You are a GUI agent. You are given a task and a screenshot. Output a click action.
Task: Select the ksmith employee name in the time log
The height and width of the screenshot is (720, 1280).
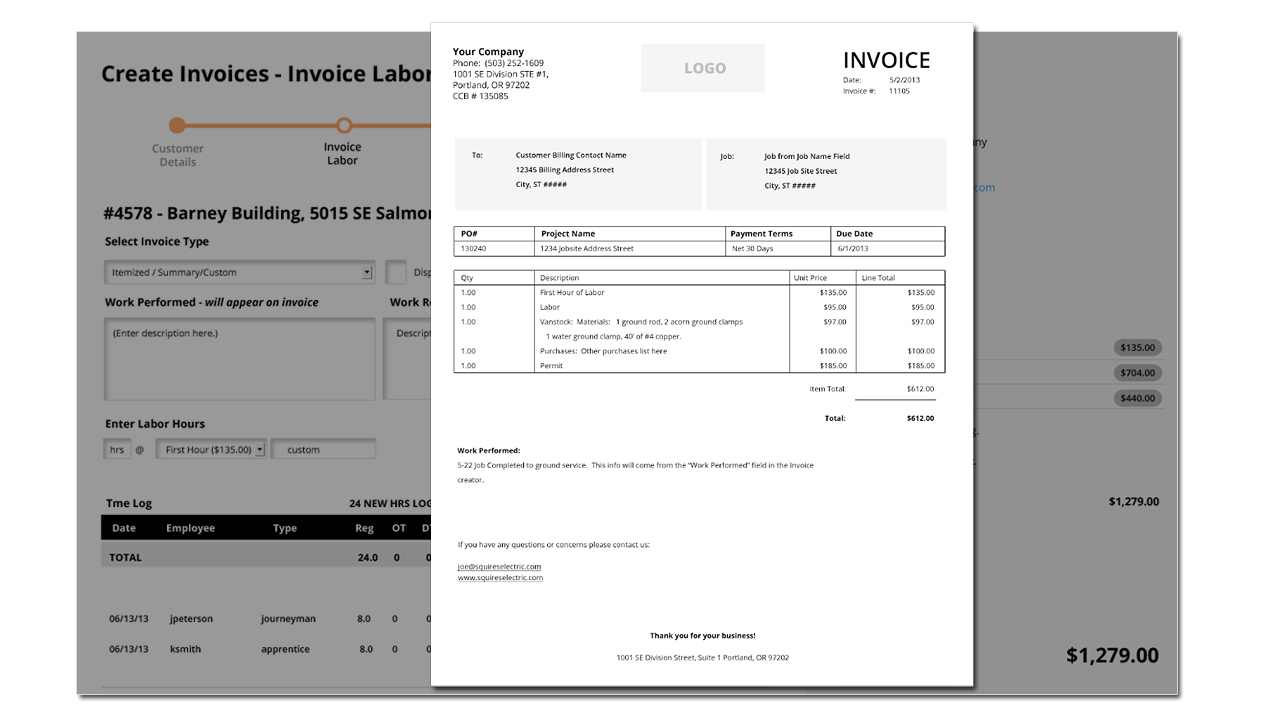click(185, 649)
